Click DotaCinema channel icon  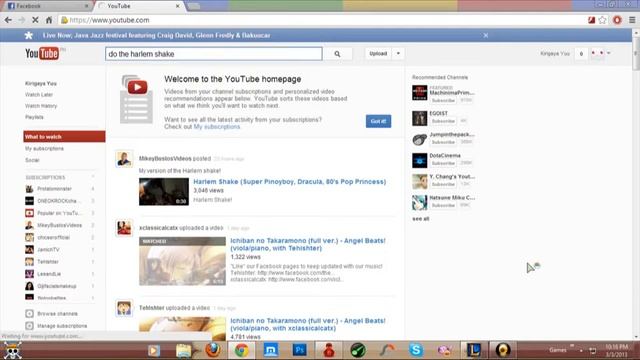coord(419,160)
